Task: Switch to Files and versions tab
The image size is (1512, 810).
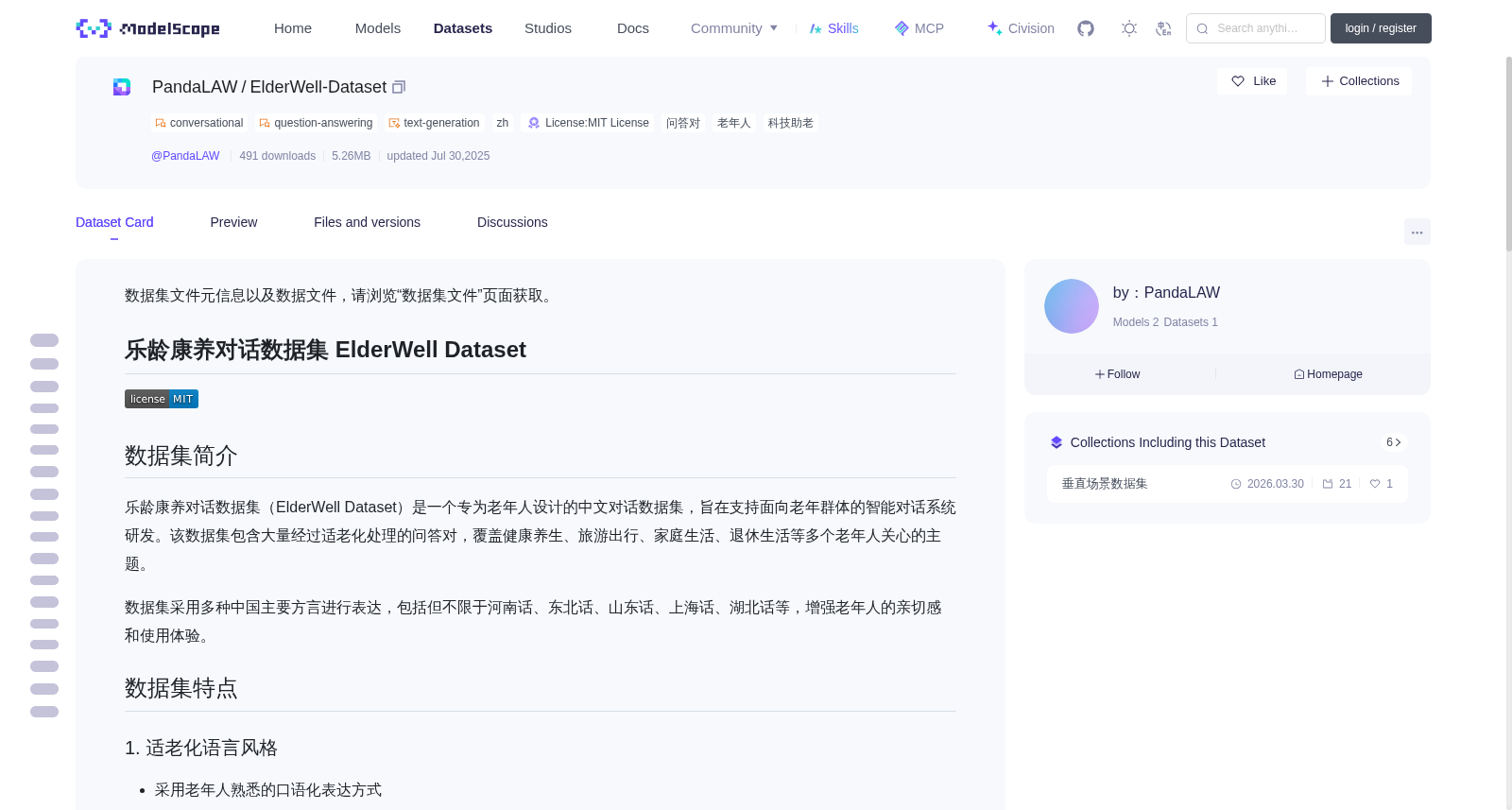Action: (x=367, y=222)
